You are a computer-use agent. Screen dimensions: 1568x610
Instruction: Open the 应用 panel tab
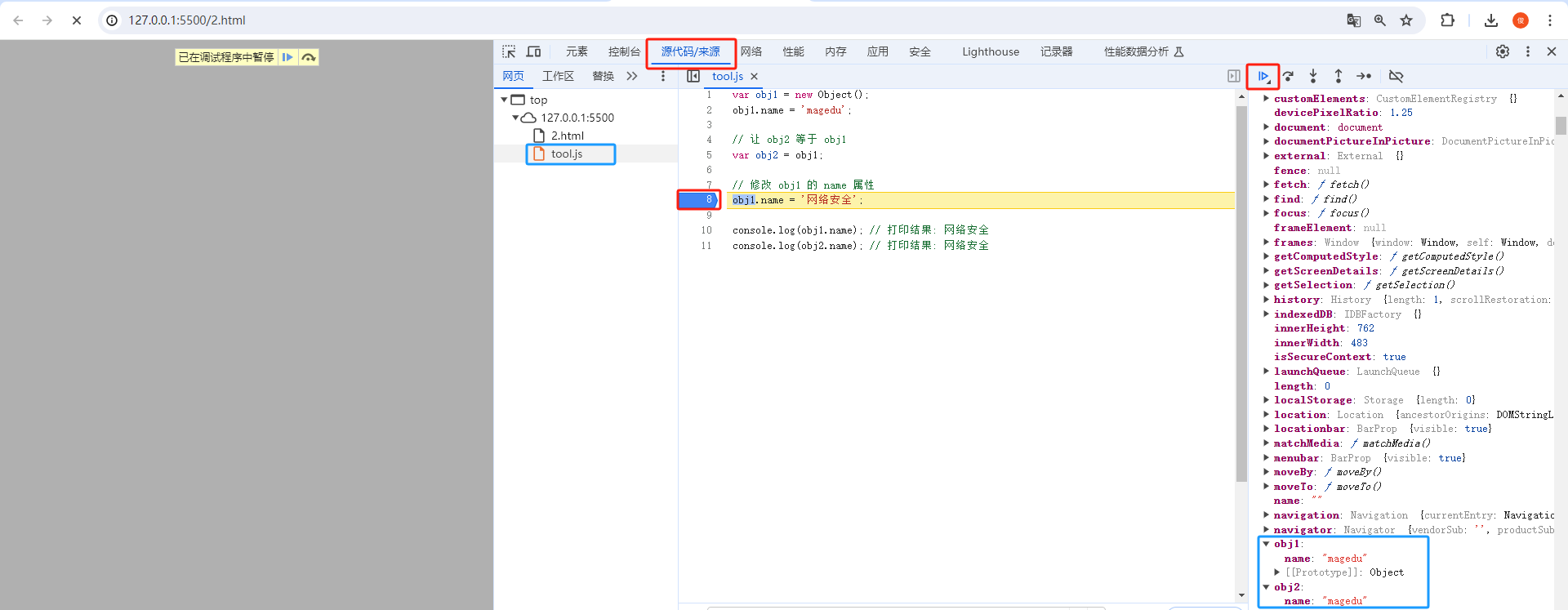coord(878,51)
